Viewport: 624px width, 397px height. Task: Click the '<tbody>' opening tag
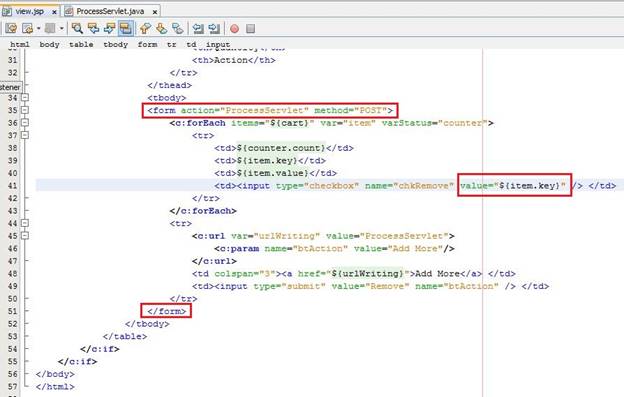(x=167, y=98)
